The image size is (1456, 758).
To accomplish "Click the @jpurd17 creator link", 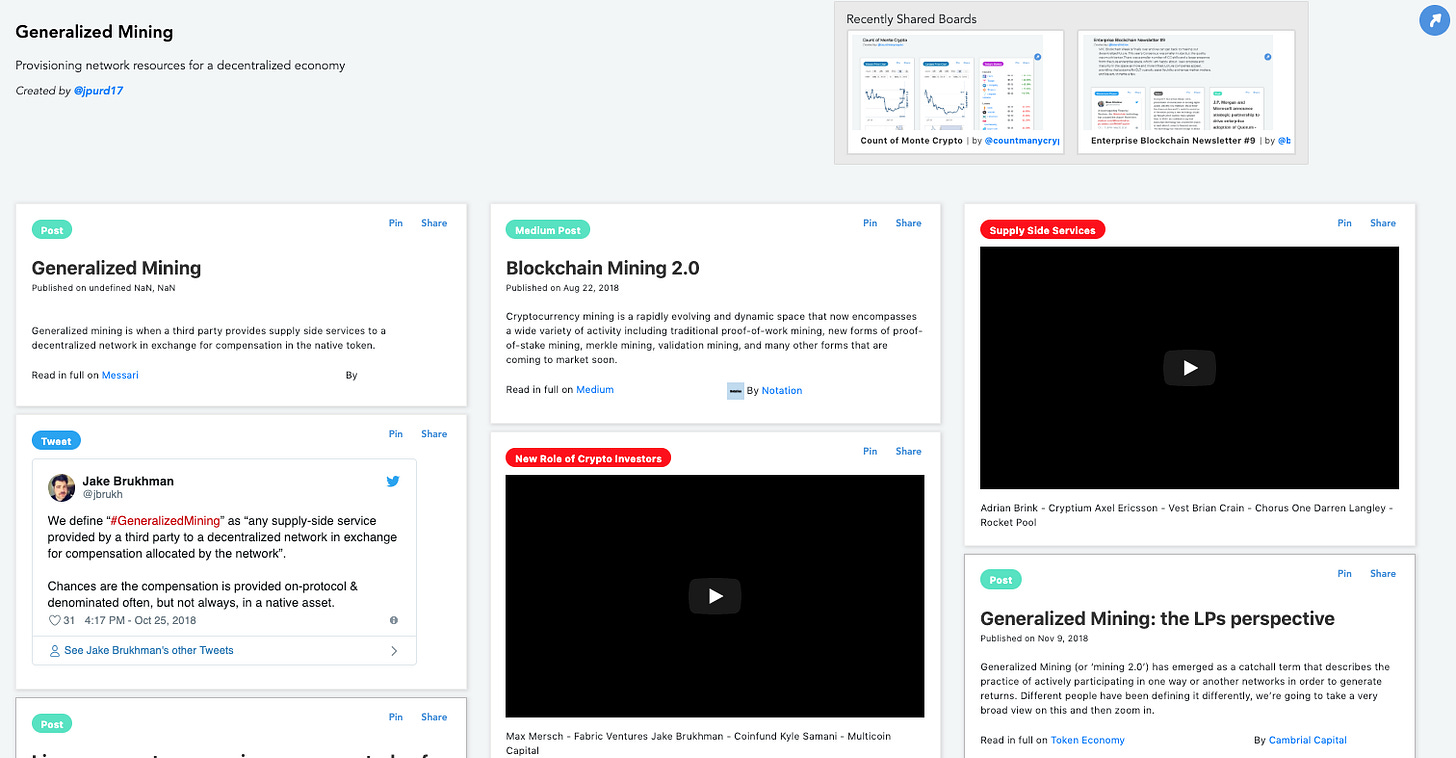I will [98, 91].
